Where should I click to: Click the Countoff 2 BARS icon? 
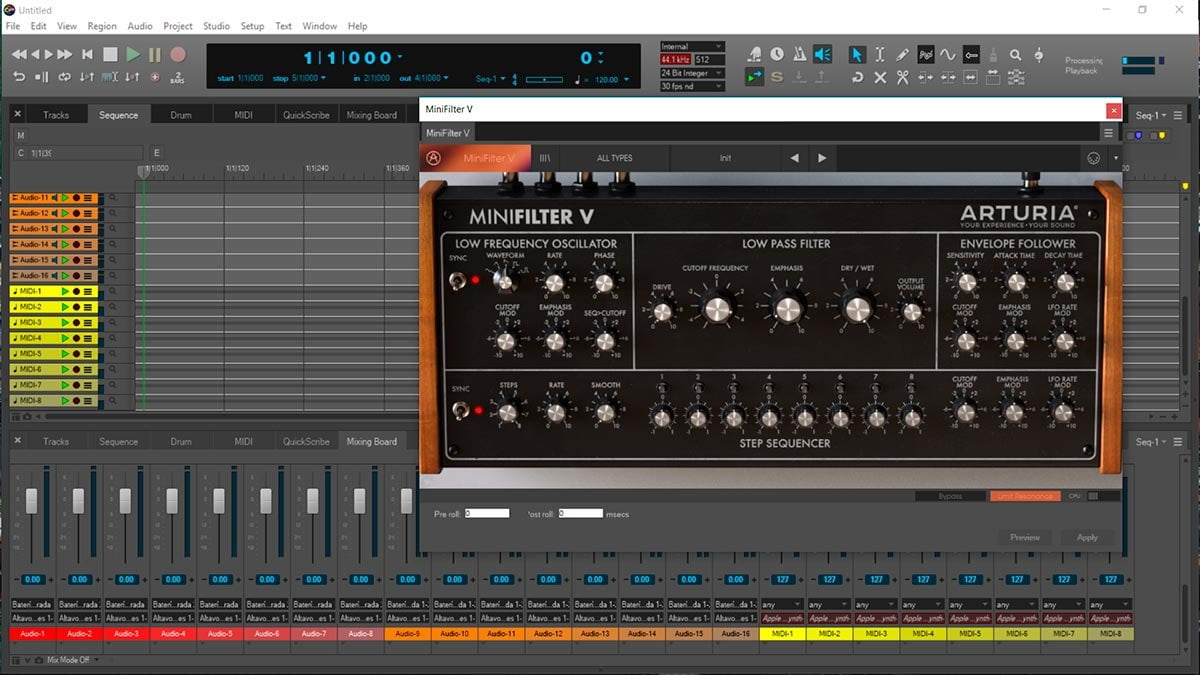coord(178,77)
